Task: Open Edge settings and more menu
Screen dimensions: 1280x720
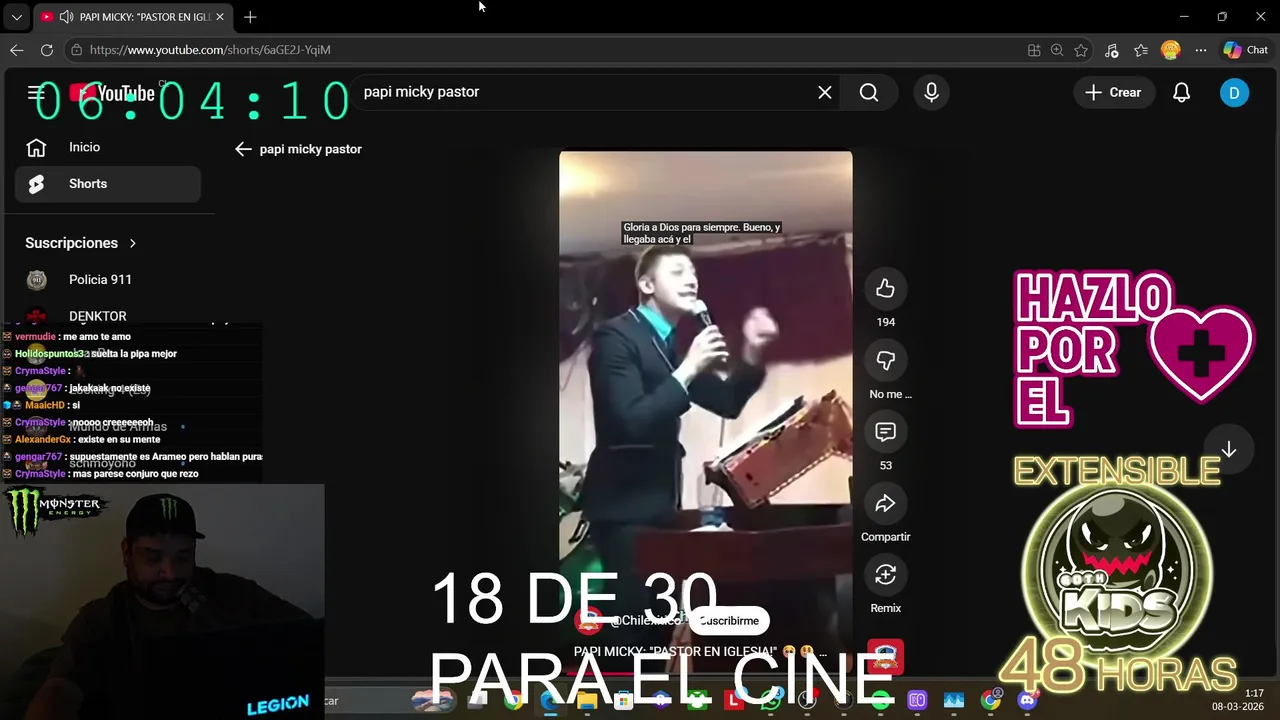Action: pos(1201,50)
